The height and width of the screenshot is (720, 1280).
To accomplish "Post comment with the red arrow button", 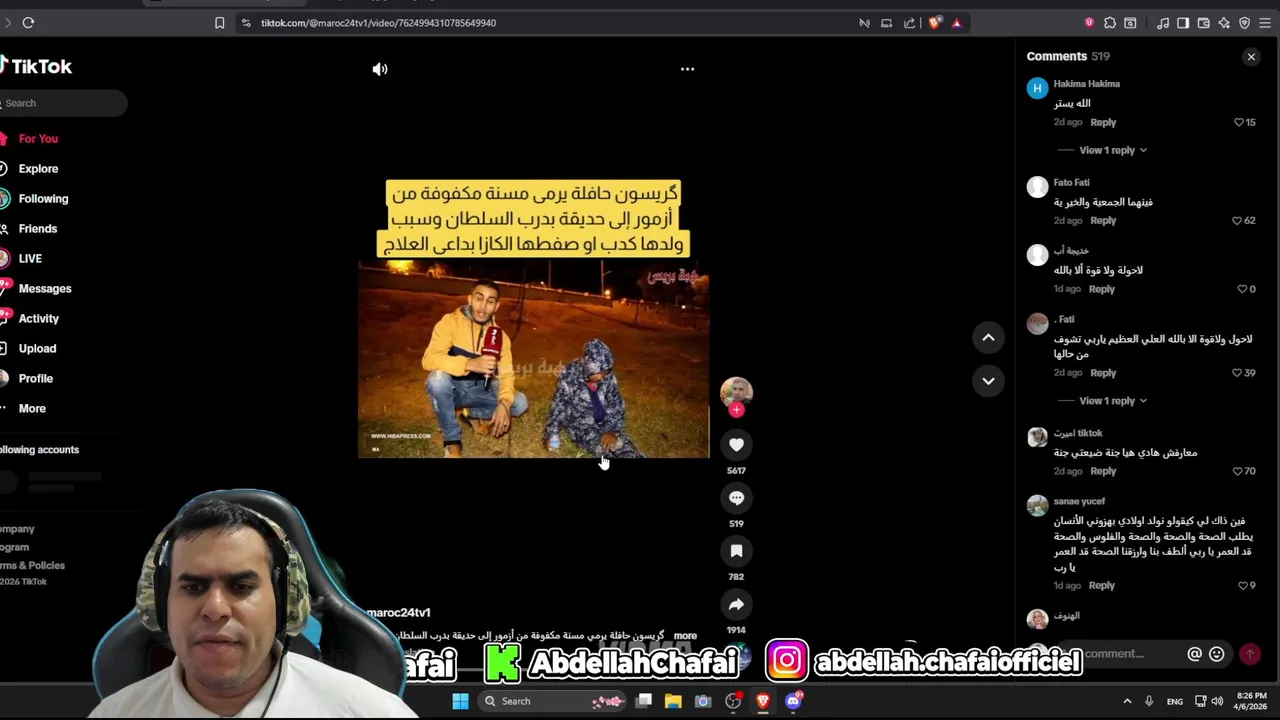I will 1249,654.
